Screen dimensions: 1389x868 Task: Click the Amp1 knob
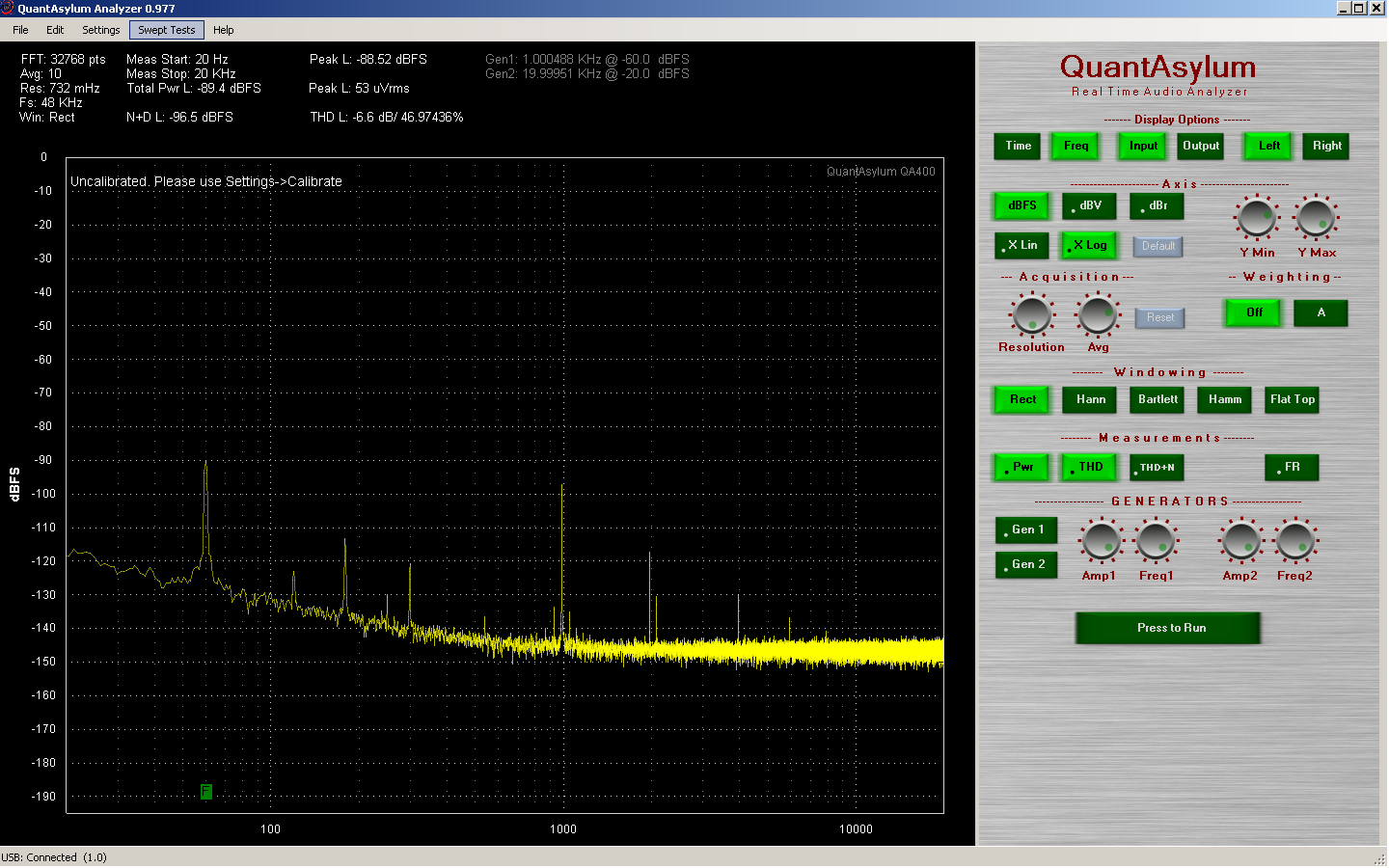tap(1101, 541)
